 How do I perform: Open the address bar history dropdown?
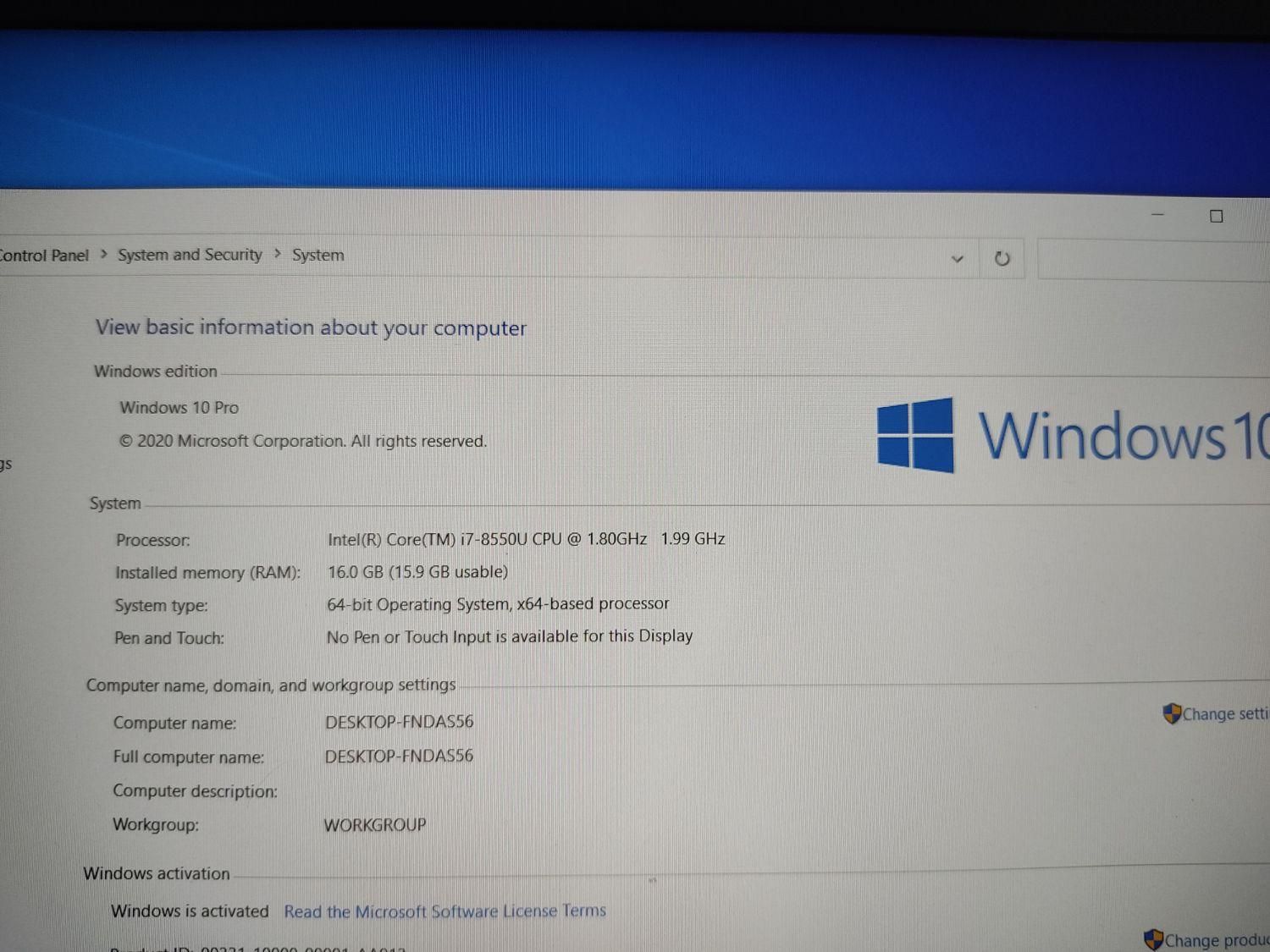958,259
